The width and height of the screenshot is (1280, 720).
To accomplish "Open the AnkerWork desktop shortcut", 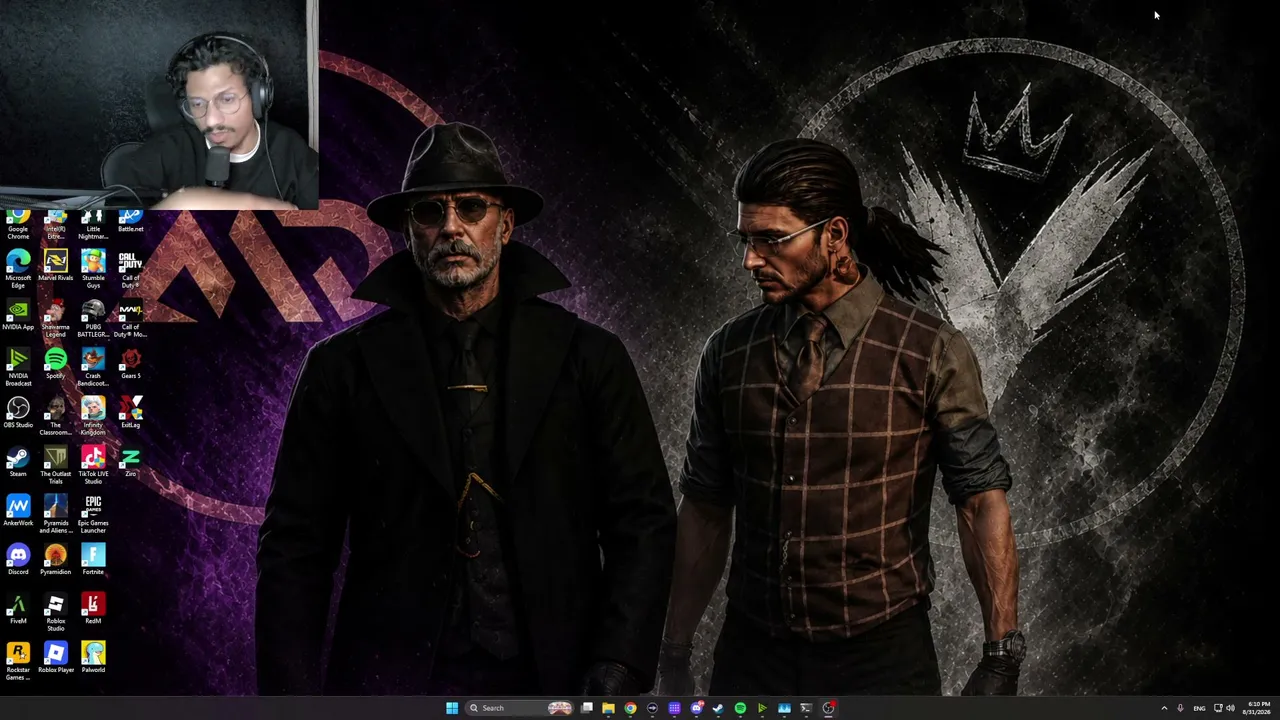I will 18,510.
